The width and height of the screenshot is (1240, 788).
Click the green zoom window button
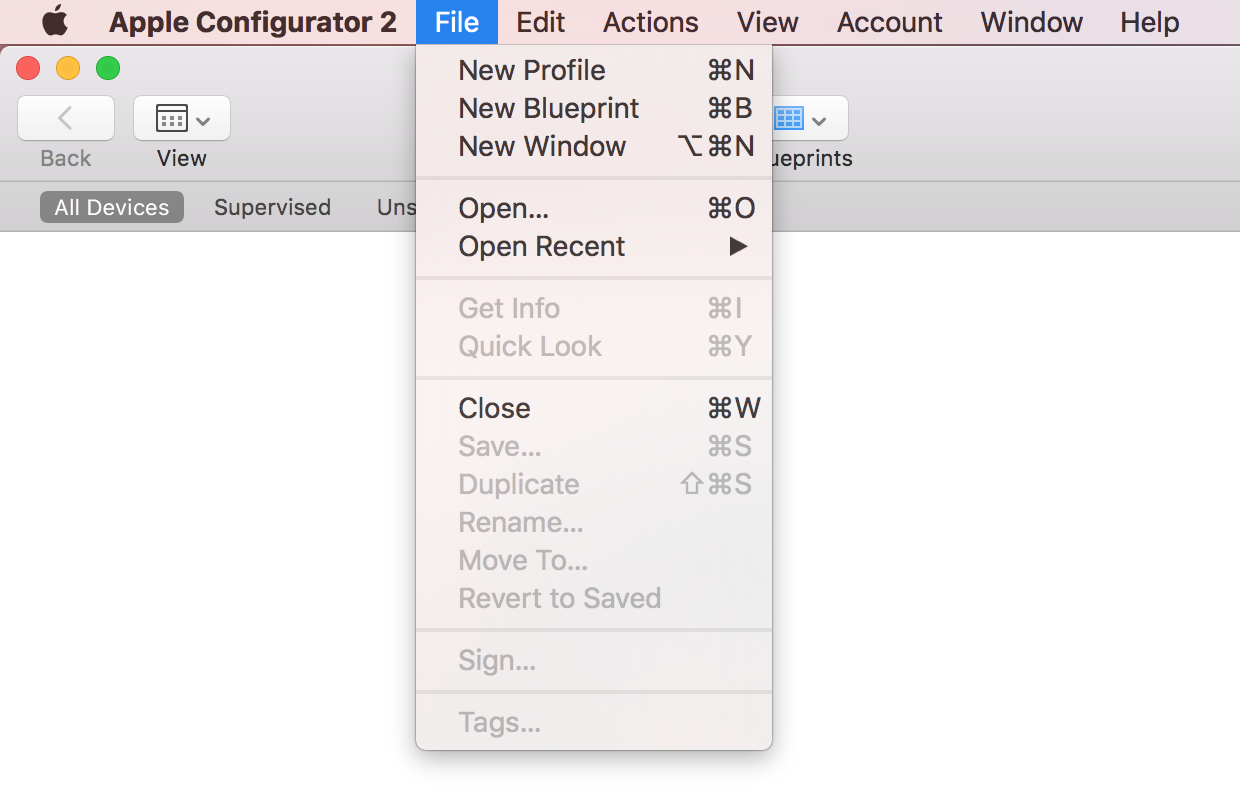tap(108, 68)
